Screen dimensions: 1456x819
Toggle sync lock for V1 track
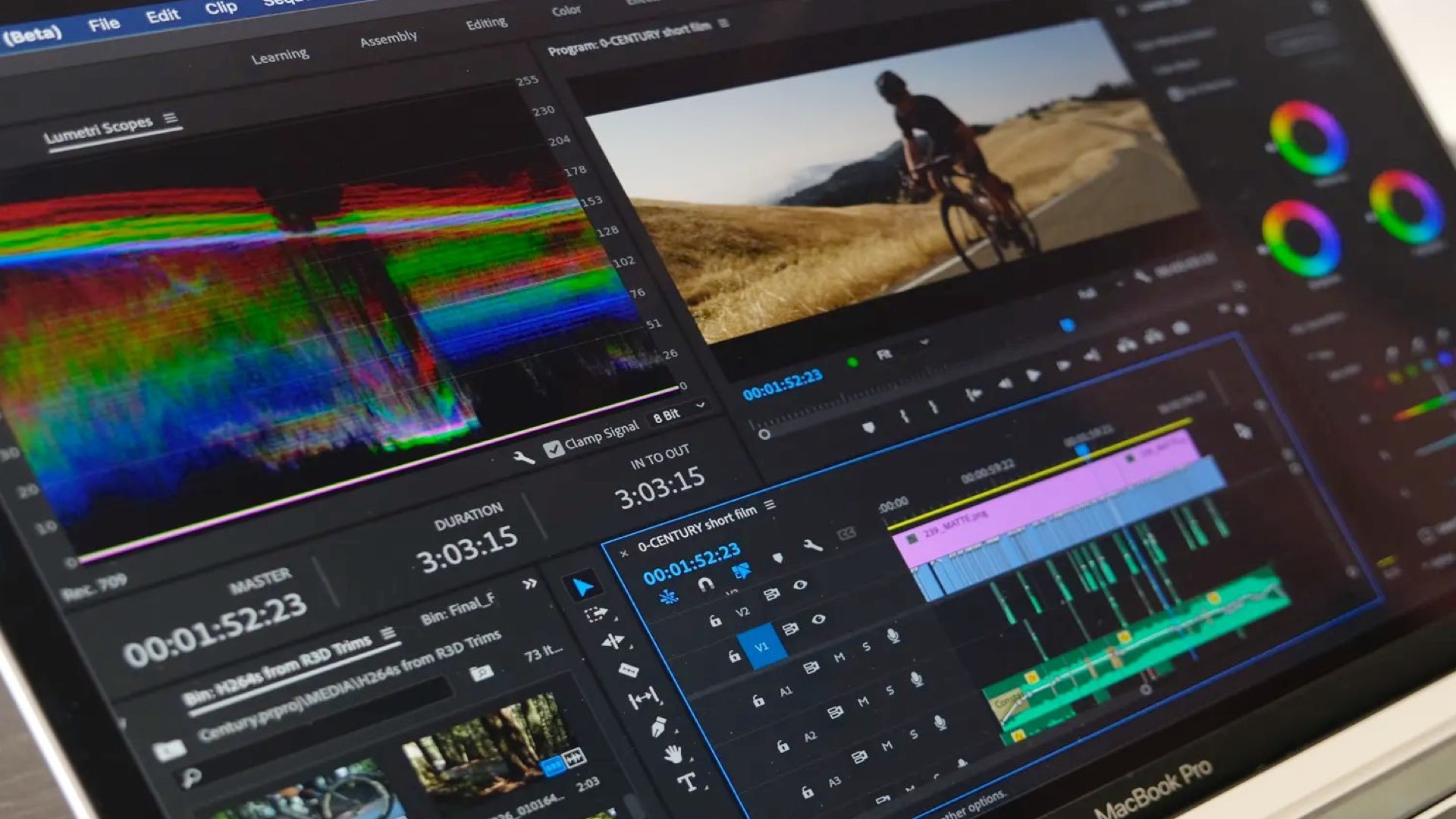[789, 629]
